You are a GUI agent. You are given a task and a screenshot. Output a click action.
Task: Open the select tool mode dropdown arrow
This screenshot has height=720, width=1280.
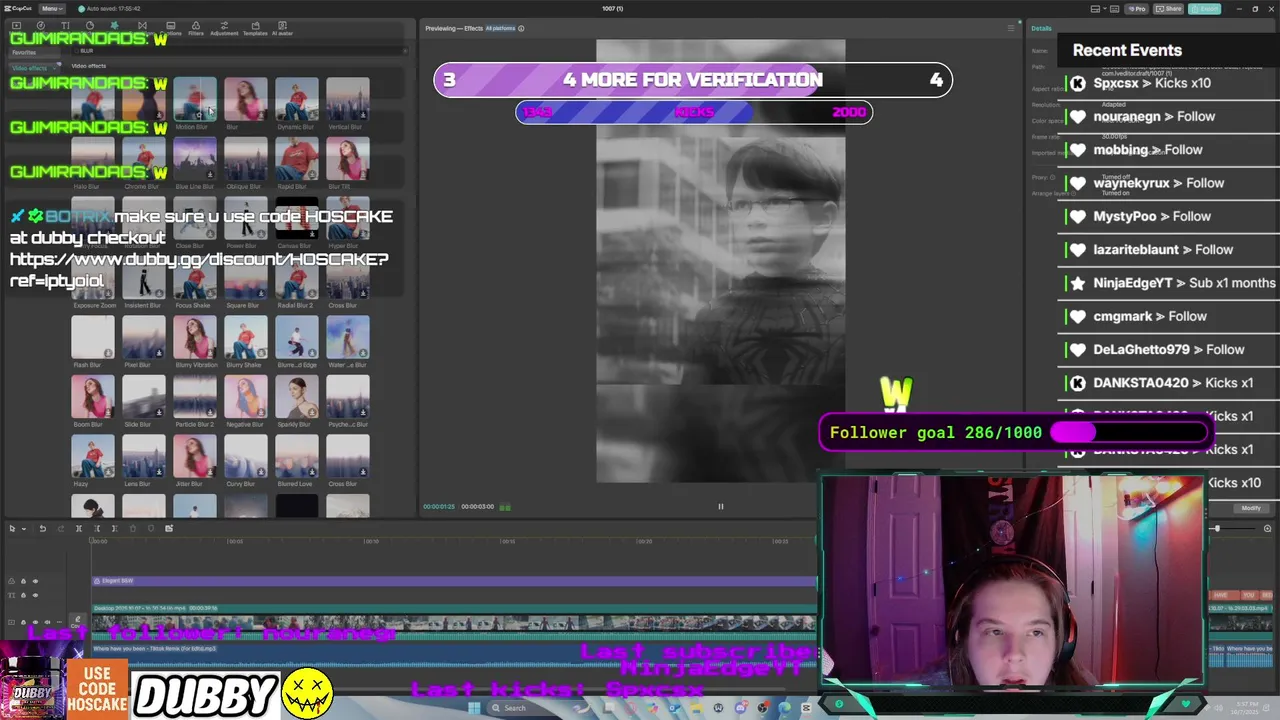tap(24, 528)
